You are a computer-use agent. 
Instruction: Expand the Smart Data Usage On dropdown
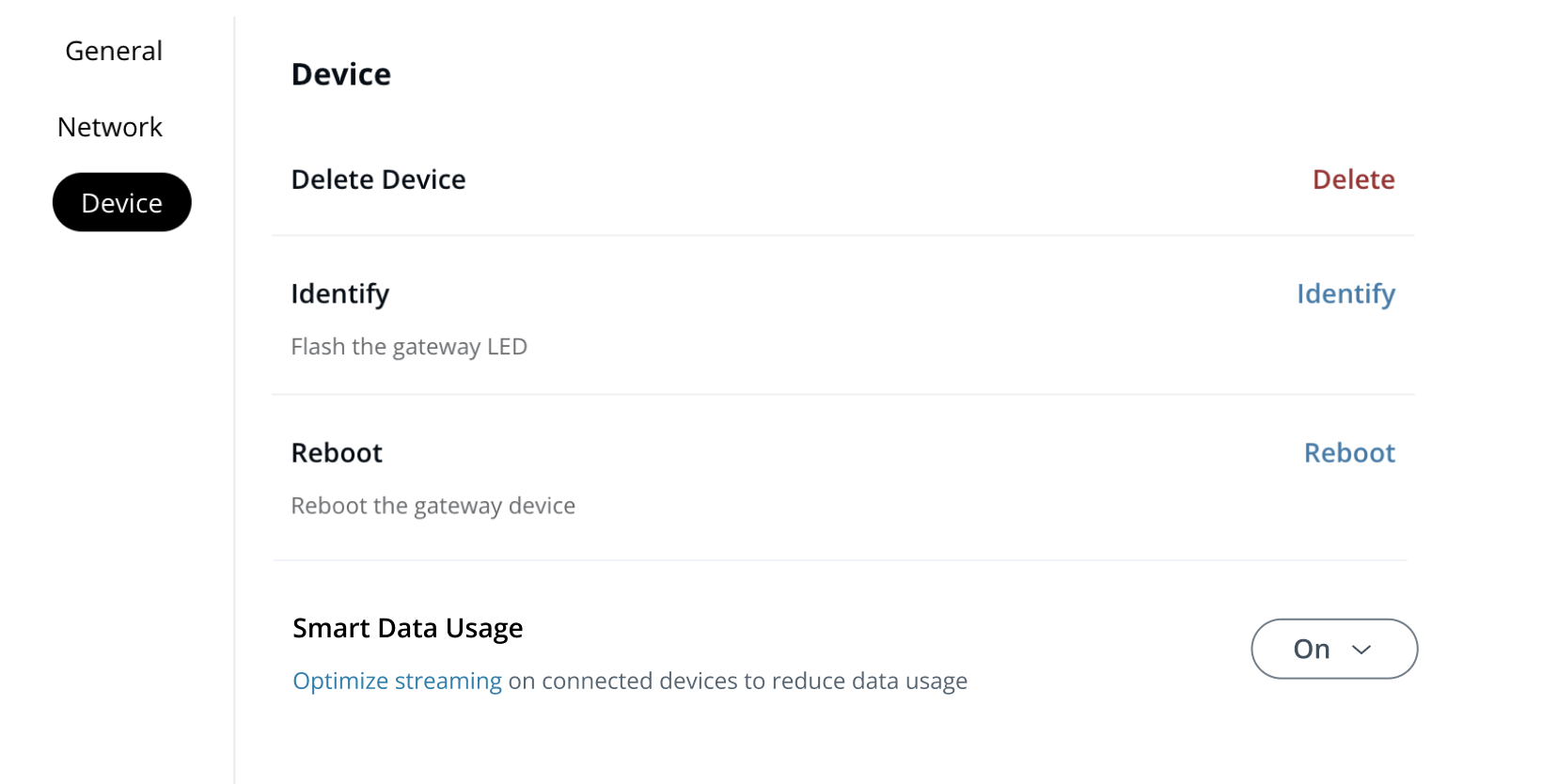[1333, 649]
